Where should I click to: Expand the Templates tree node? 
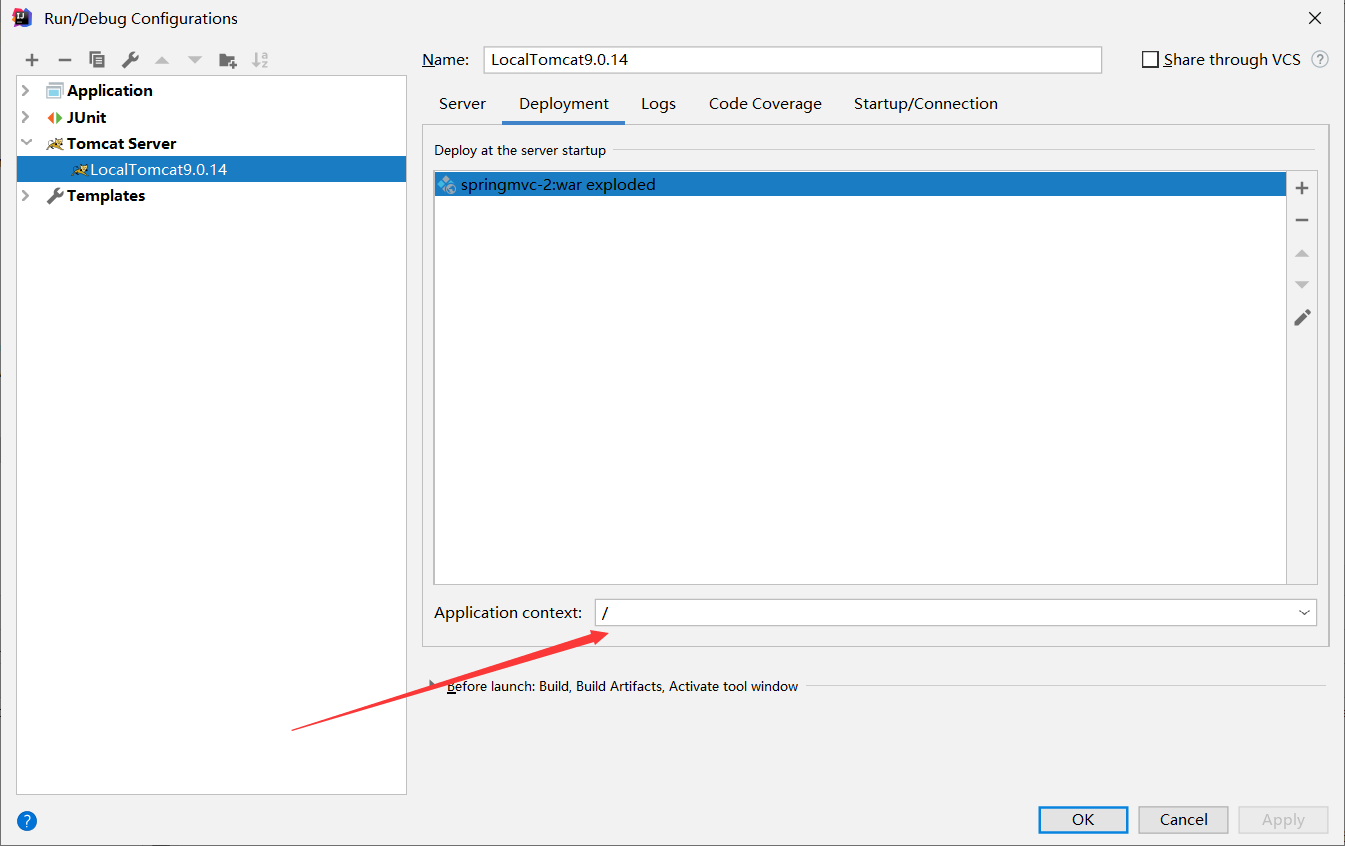point(26,196)
